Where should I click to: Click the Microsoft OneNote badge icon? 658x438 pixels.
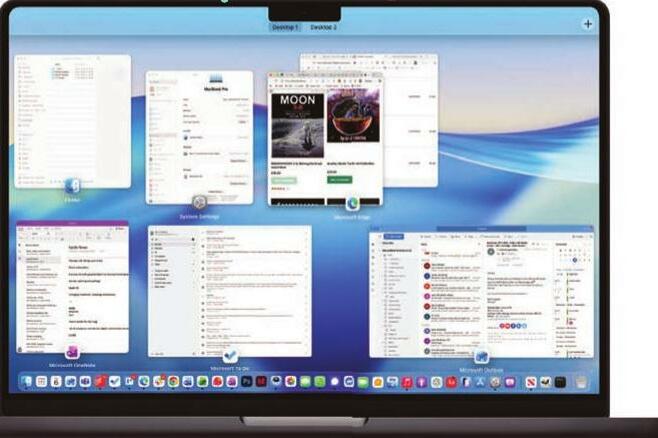[x=72, y=352]
